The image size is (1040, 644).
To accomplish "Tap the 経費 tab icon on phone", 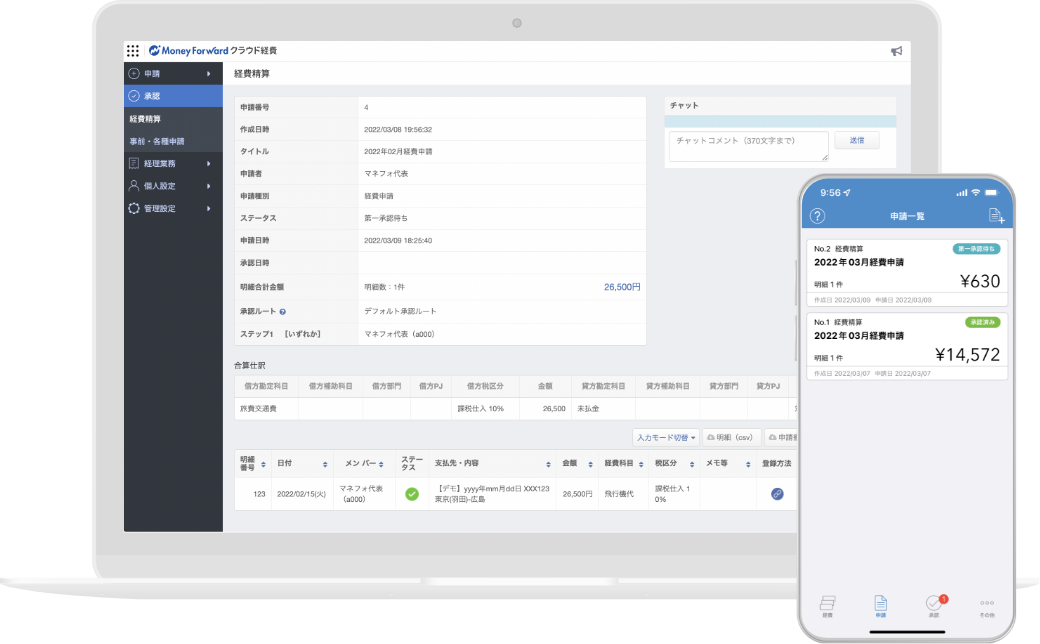I will tap(827, 606).
